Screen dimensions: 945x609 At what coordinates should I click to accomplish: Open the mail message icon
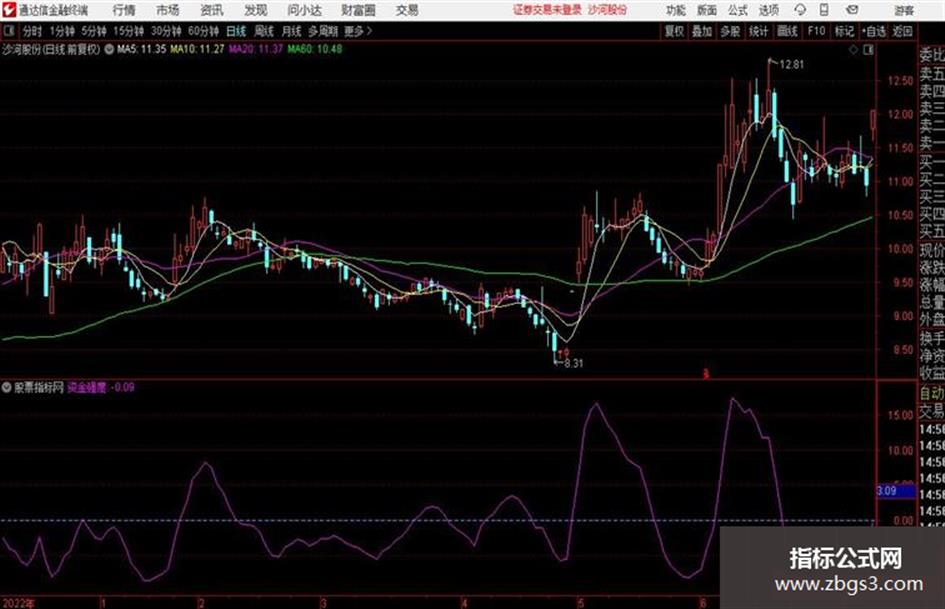point(852,10)
